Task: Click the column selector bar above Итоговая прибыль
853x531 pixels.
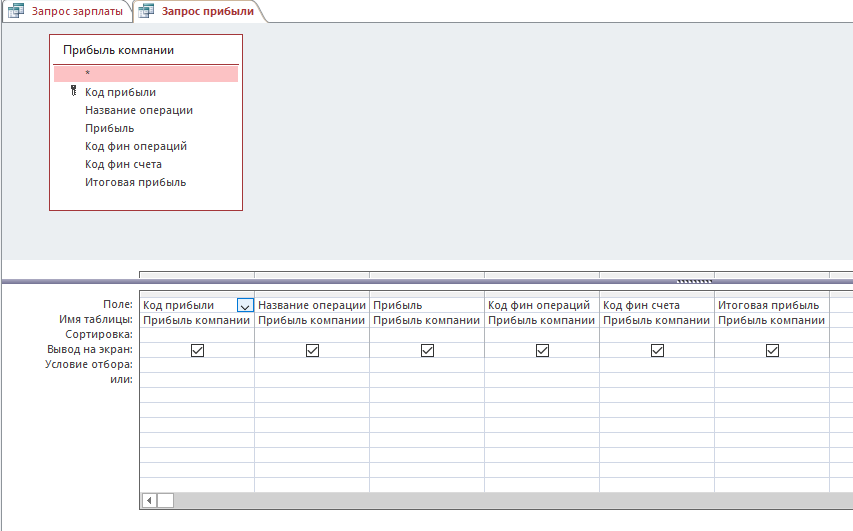Action: 771,294
